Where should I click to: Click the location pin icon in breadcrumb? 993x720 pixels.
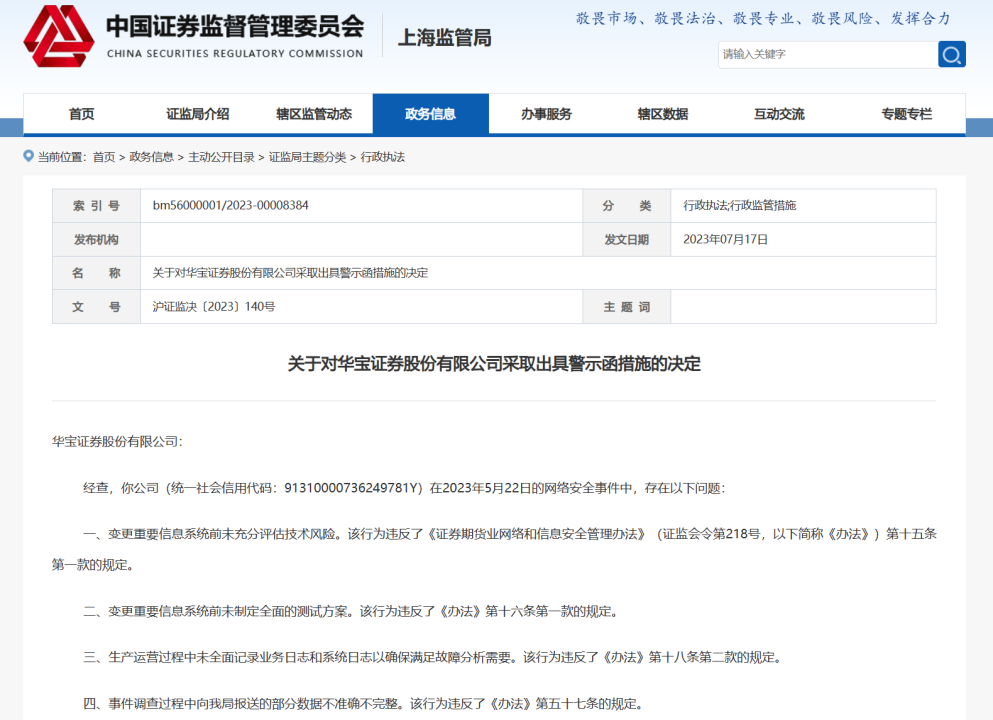pyautogui.click(x=29, y=156)
